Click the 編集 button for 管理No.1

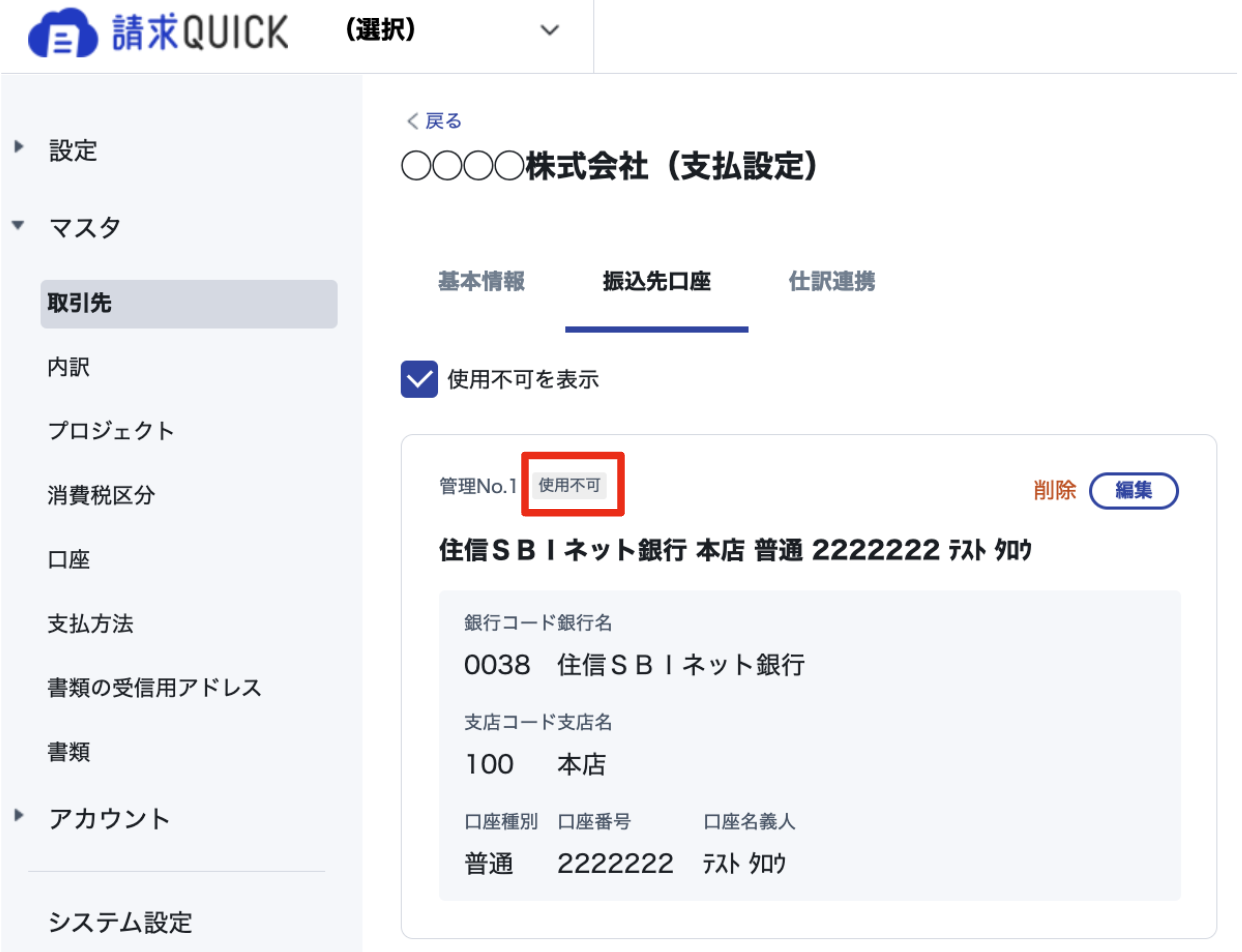1134,490
